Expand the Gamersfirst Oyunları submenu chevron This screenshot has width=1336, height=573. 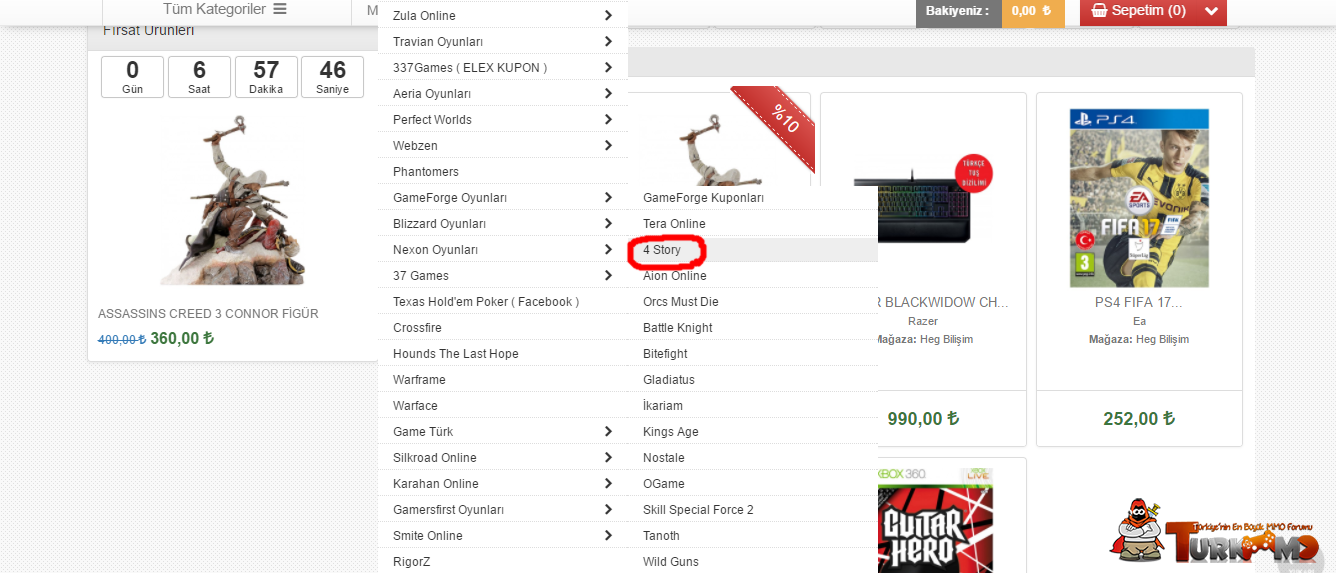click(x=609, y=509)
